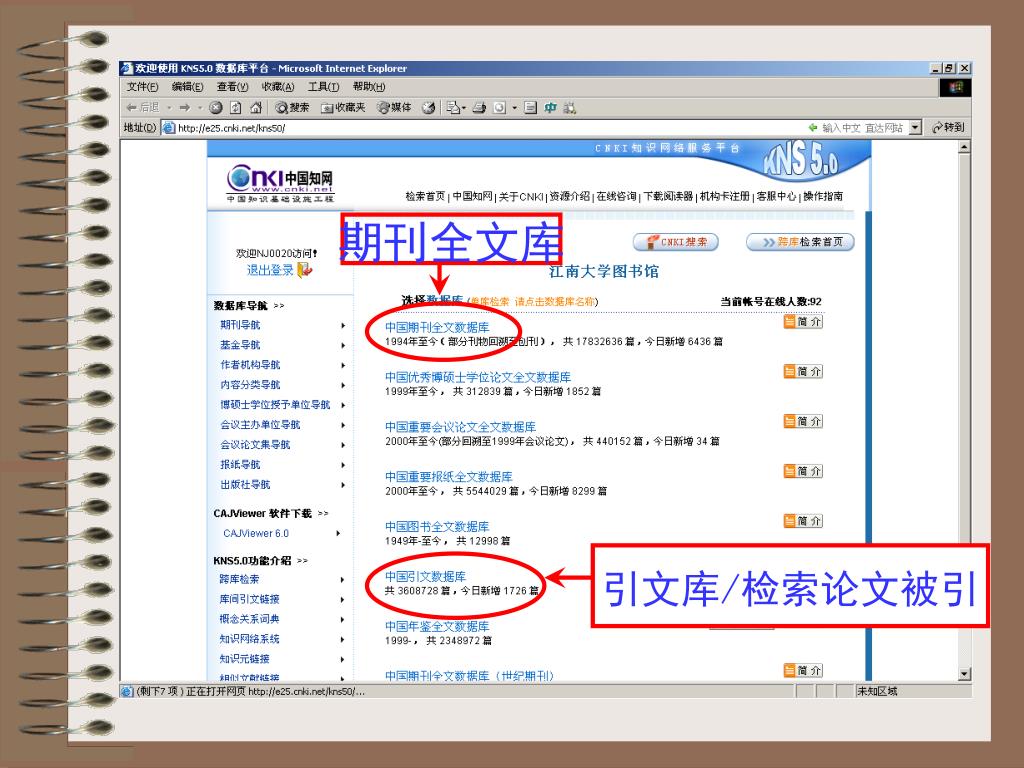
Task: Click the 跨库检索首页 button
Action: 801,242
